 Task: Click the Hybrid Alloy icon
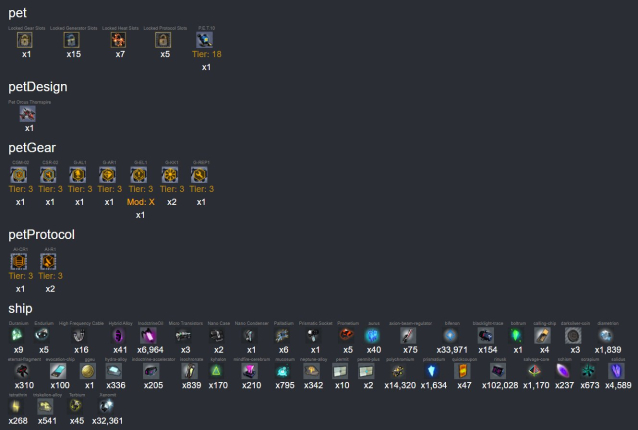(119, 336)
